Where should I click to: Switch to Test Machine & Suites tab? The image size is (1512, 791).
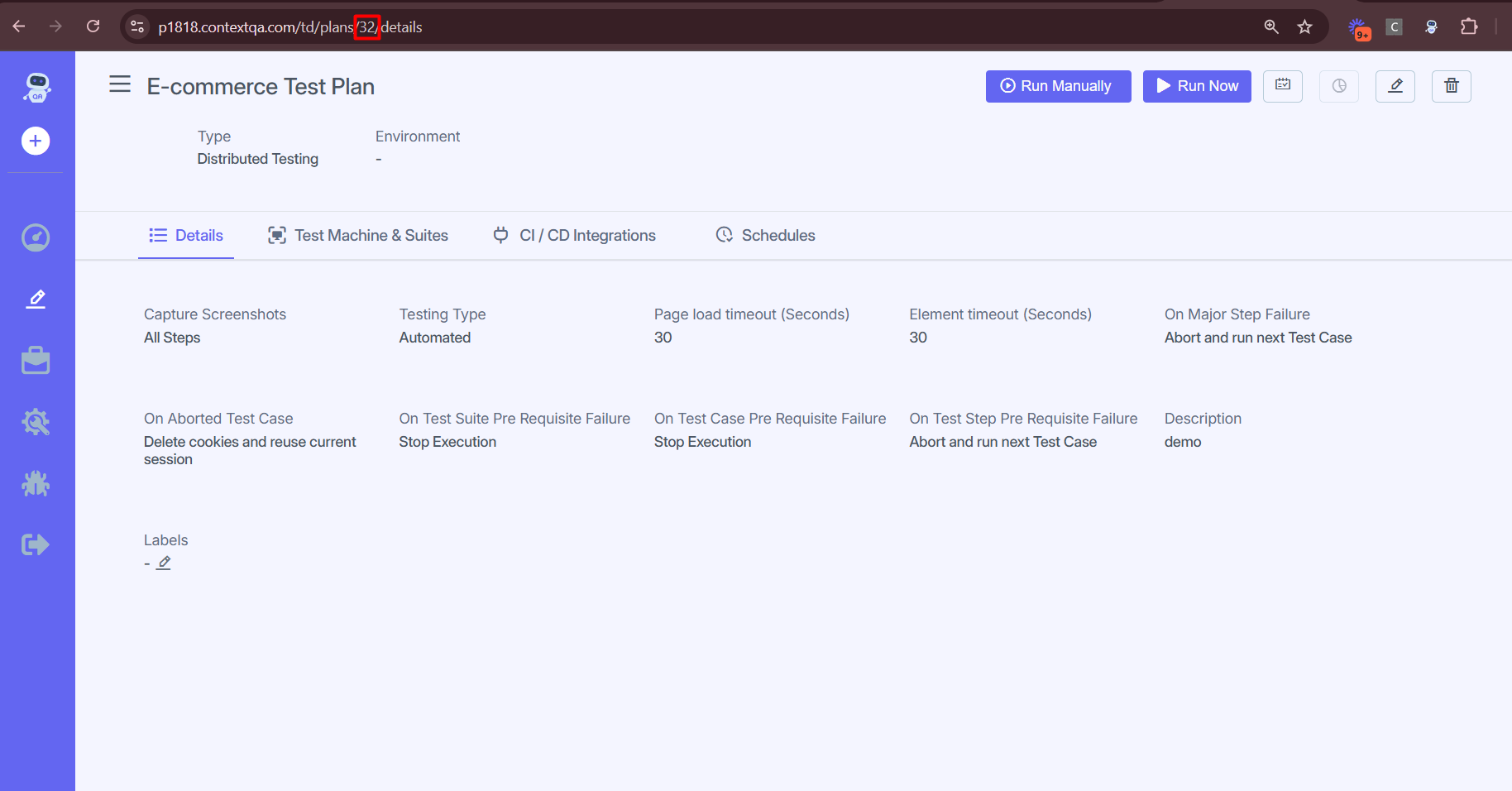pyautogui.click(x=358, y=236)
